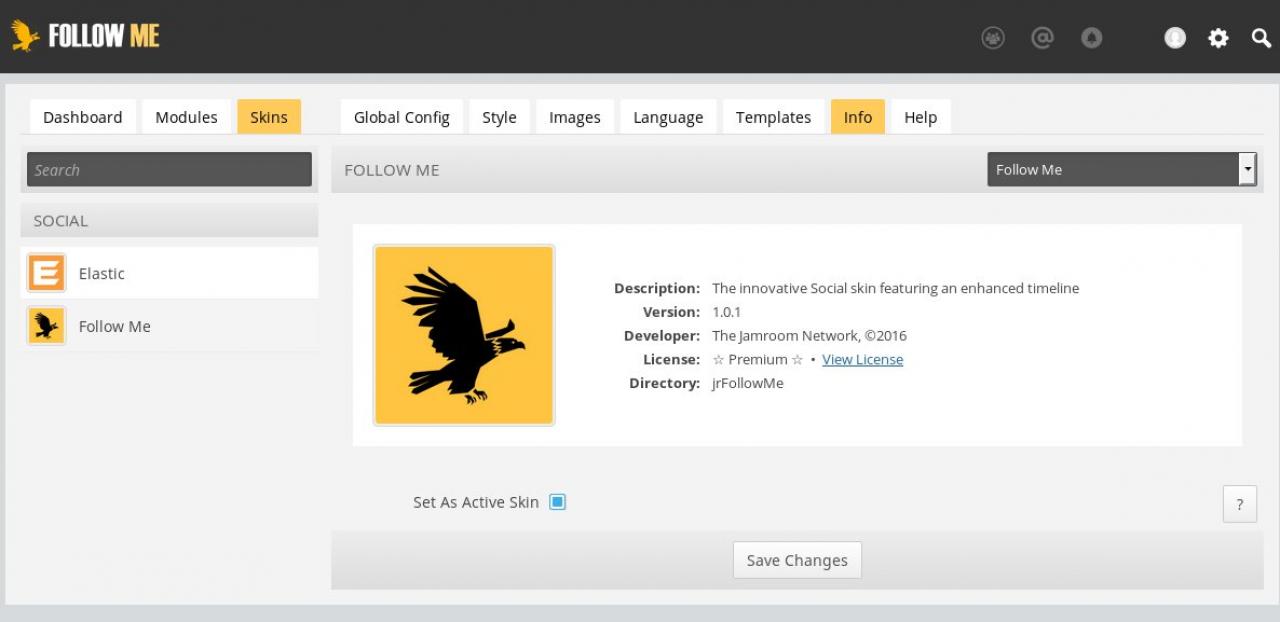Open the Follow Me skin dropdown
This screenshot has height=622, width=1280.
click(x=1121, y=169)
